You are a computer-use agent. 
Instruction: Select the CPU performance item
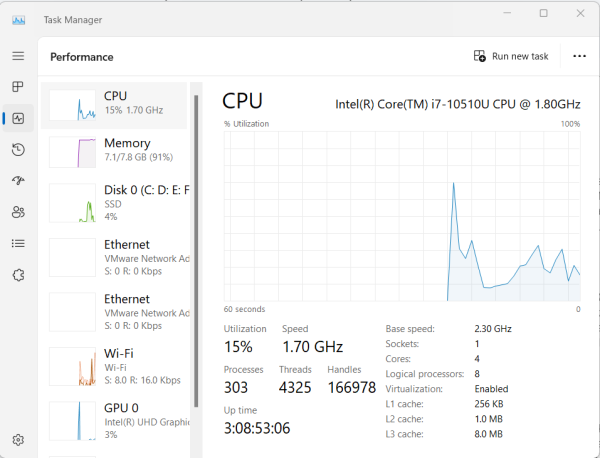tap(116, 104)
